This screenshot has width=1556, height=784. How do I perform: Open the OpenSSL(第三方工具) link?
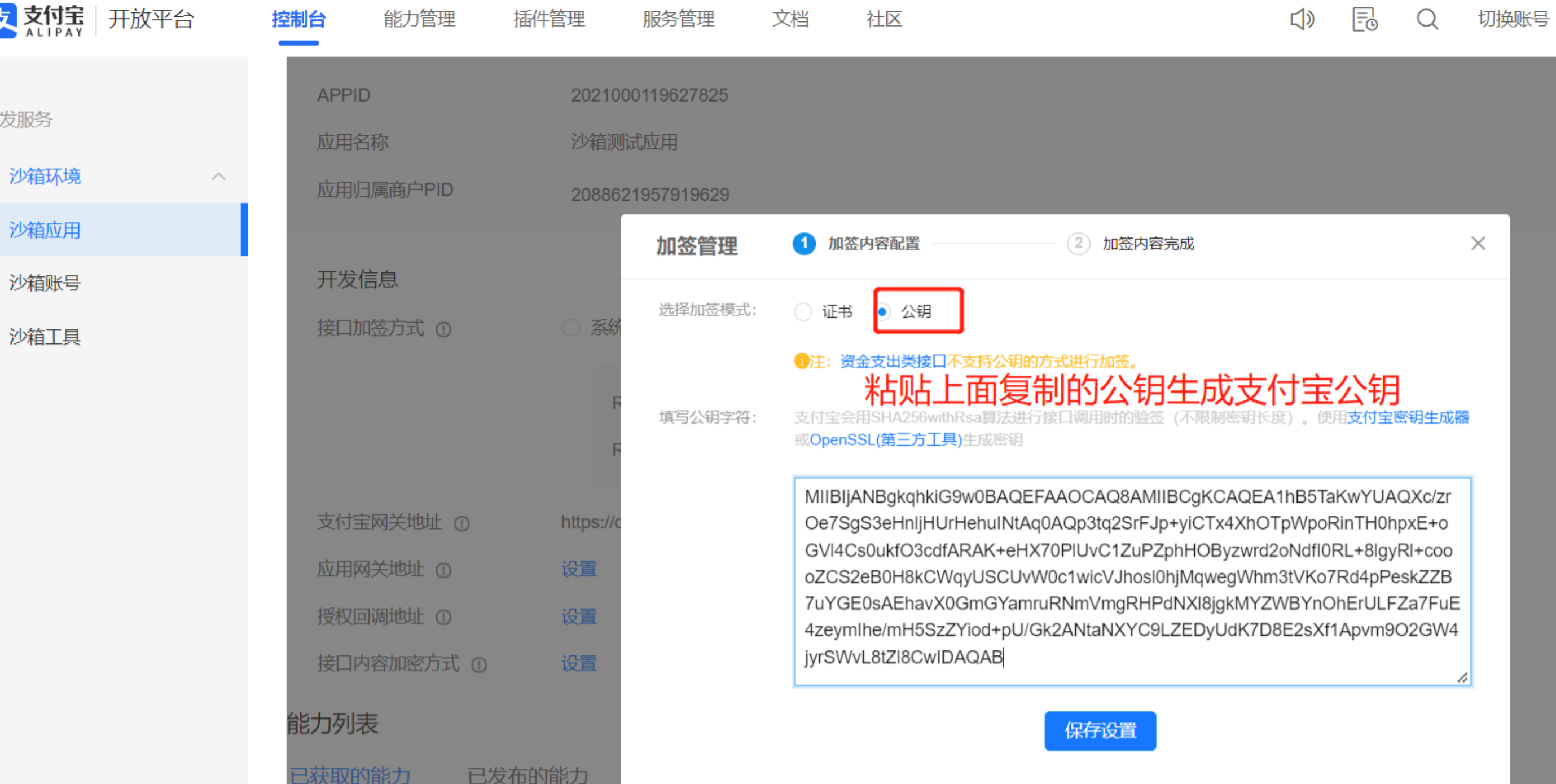886,440
